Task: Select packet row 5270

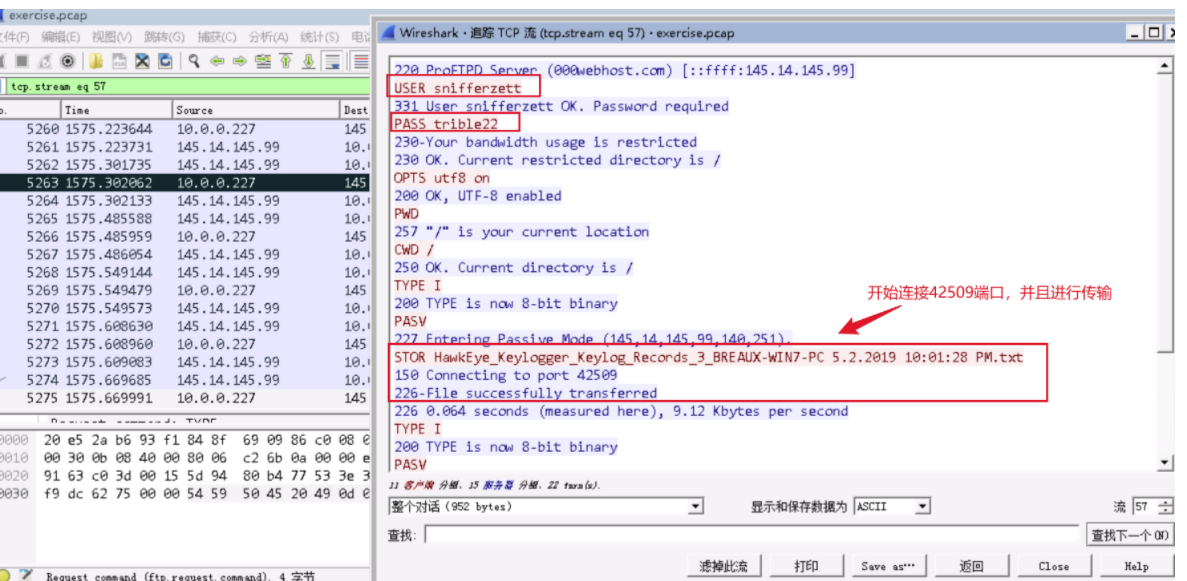Action: (x=185, y=308)
